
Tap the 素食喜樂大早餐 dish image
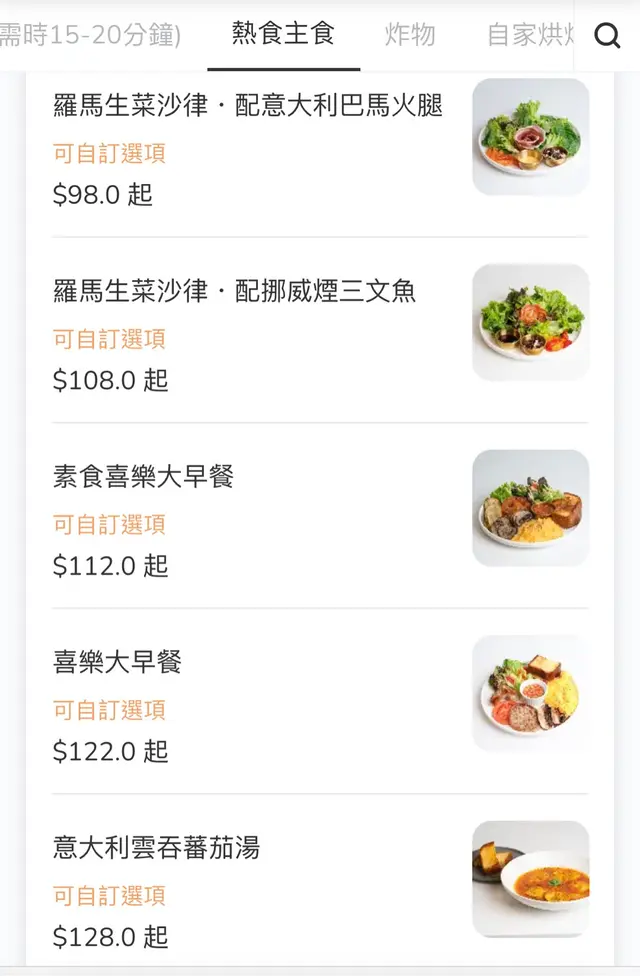pos(530,508)
